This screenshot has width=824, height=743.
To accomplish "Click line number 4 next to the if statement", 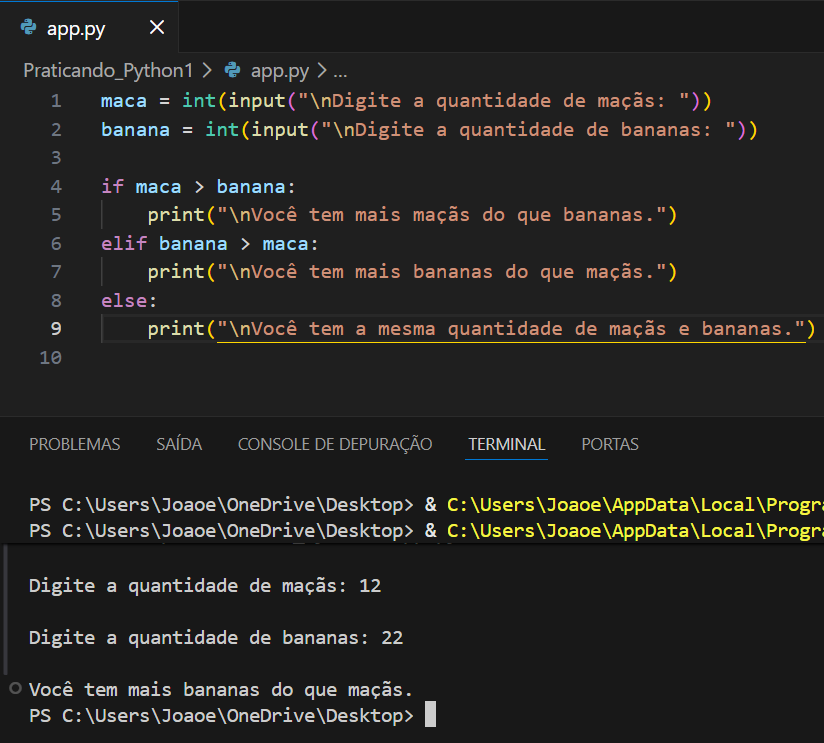I will (x=55, y=186).
